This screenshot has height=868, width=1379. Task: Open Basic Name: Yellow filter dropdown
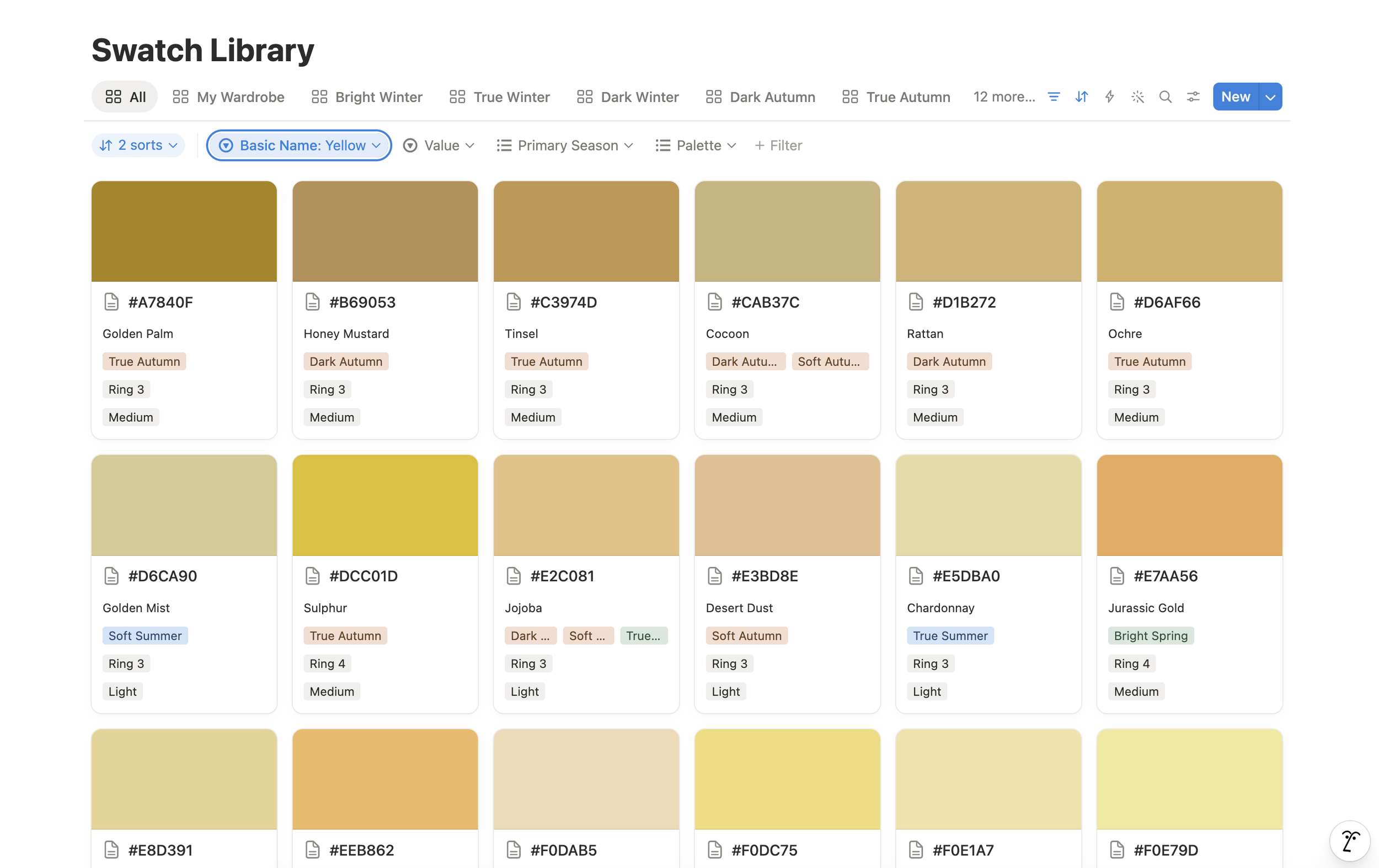click(x=299, y=146)
